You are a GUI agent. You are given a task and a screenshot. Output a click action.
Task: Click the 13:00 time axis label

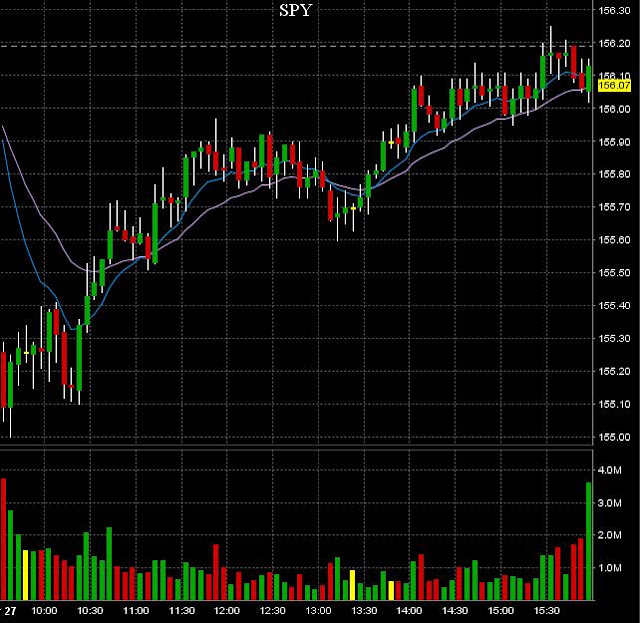(318, 611)
